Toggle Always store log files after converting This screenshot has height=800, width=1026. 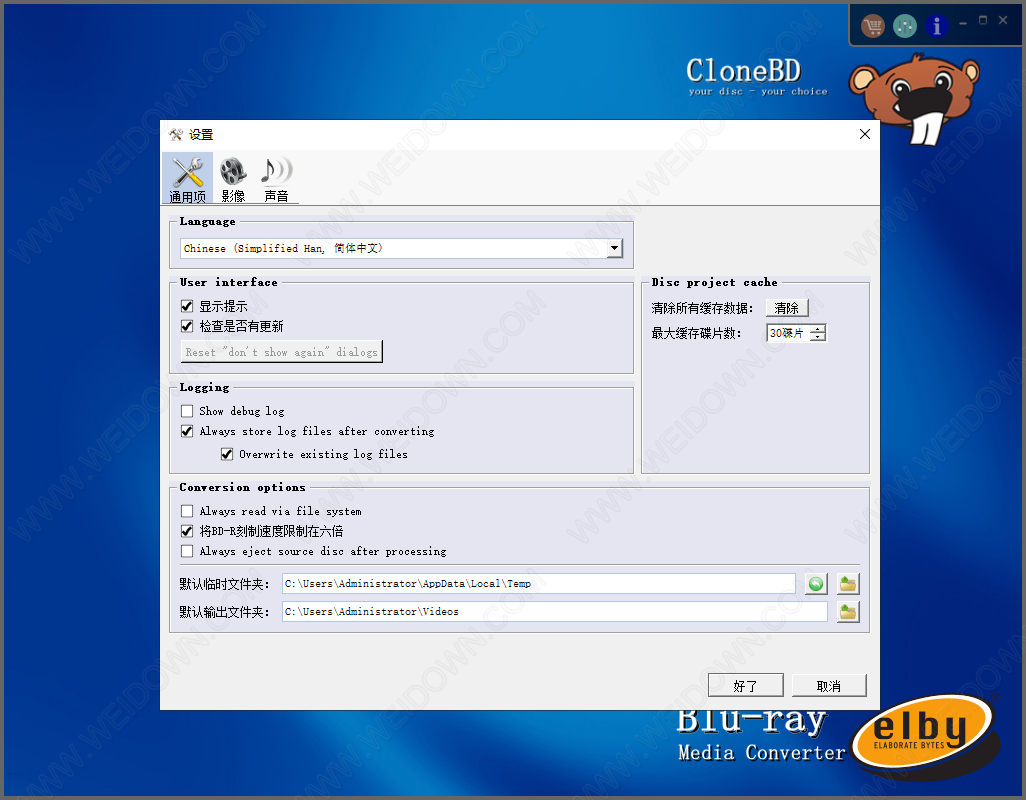(187, 431)
